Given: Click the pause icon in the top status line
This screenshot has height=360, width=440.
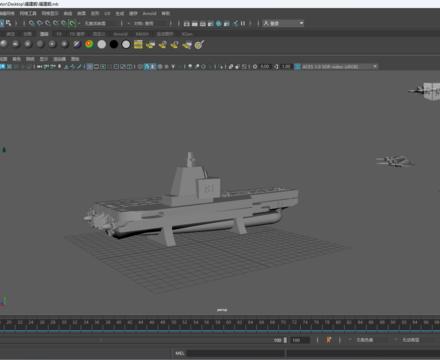Looking at the screenshot, I should pos(243,23).
